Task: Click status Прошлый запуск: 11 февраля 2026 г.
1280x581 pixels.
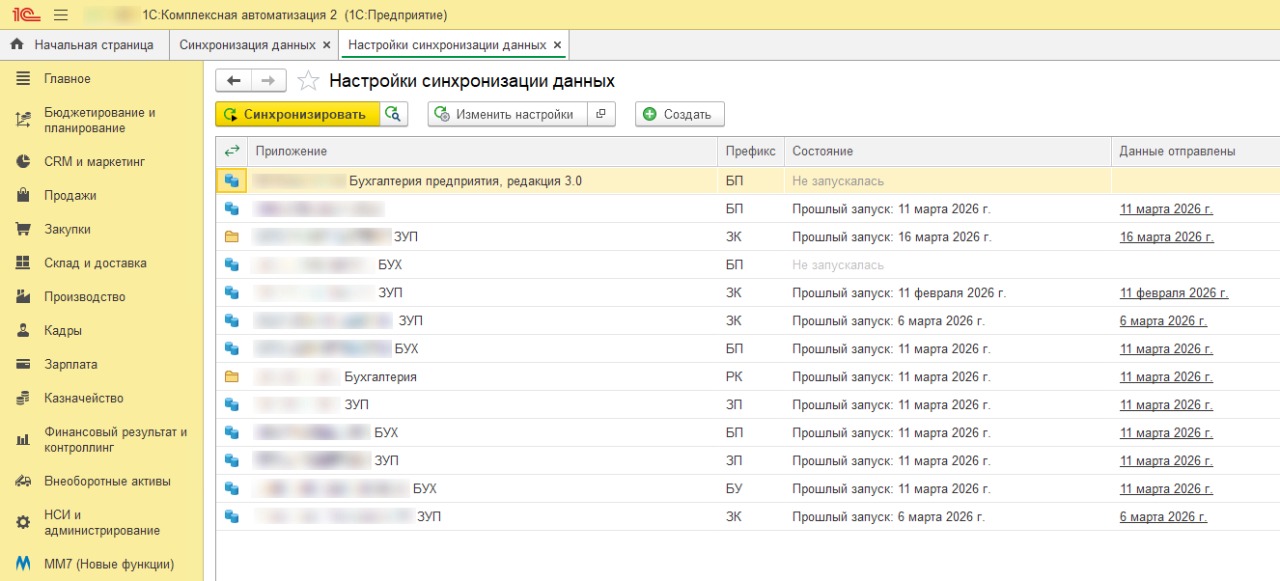Action: click(x=899, y=293)
